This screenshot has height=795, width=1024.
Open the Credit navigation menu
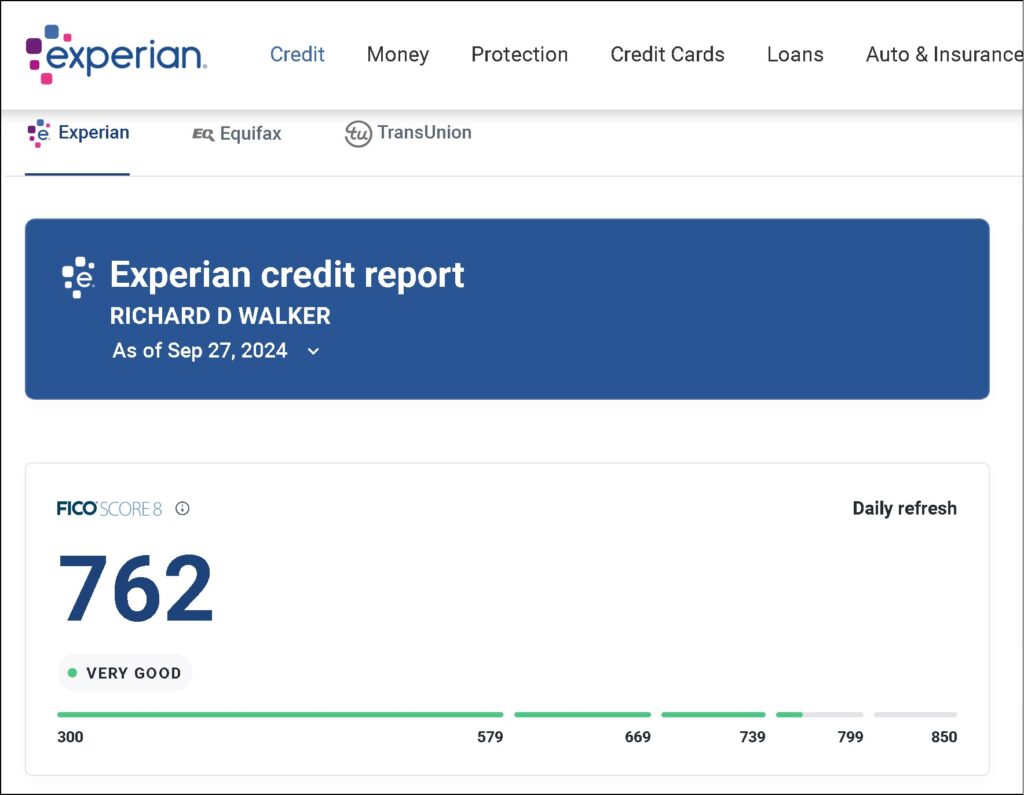297,54
